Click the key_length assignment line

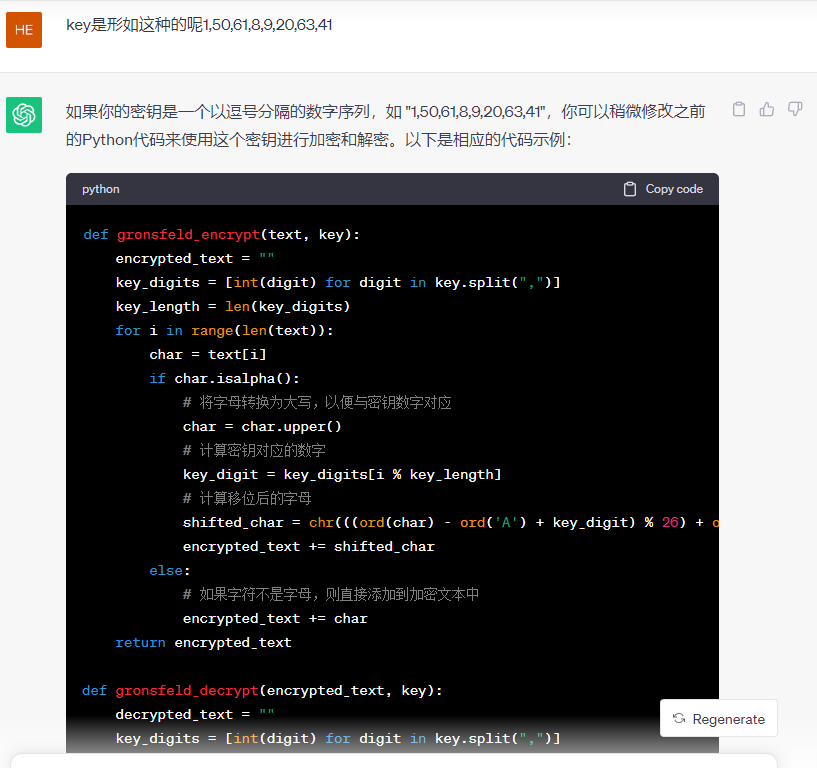[x=232, y=306]
